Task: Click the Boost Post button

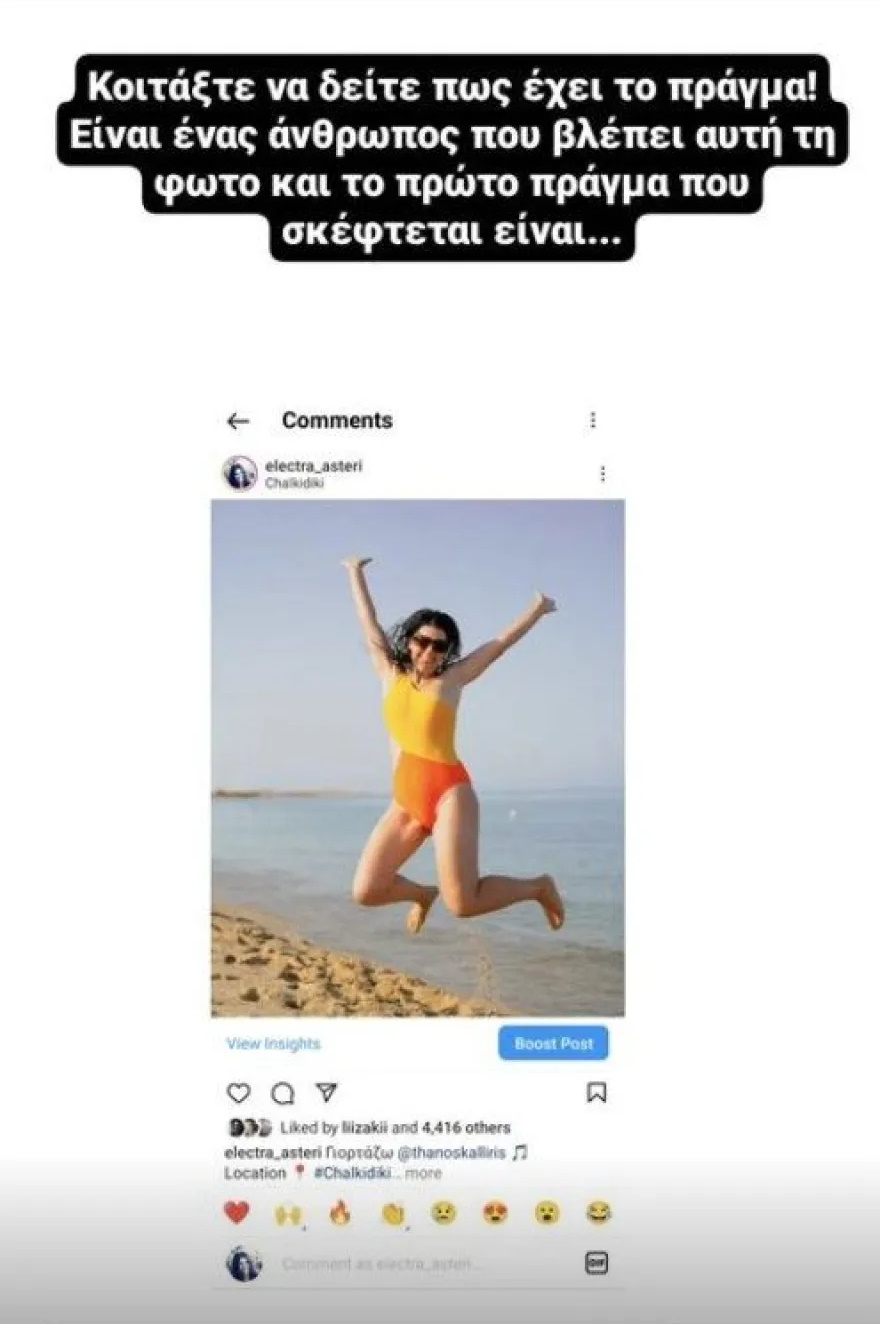Action: (x=553, y=1043)
